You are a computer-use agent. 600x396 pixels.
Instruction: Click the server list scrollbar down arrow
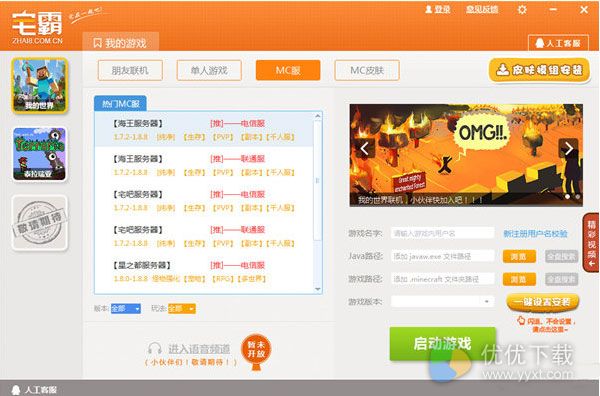318,289
